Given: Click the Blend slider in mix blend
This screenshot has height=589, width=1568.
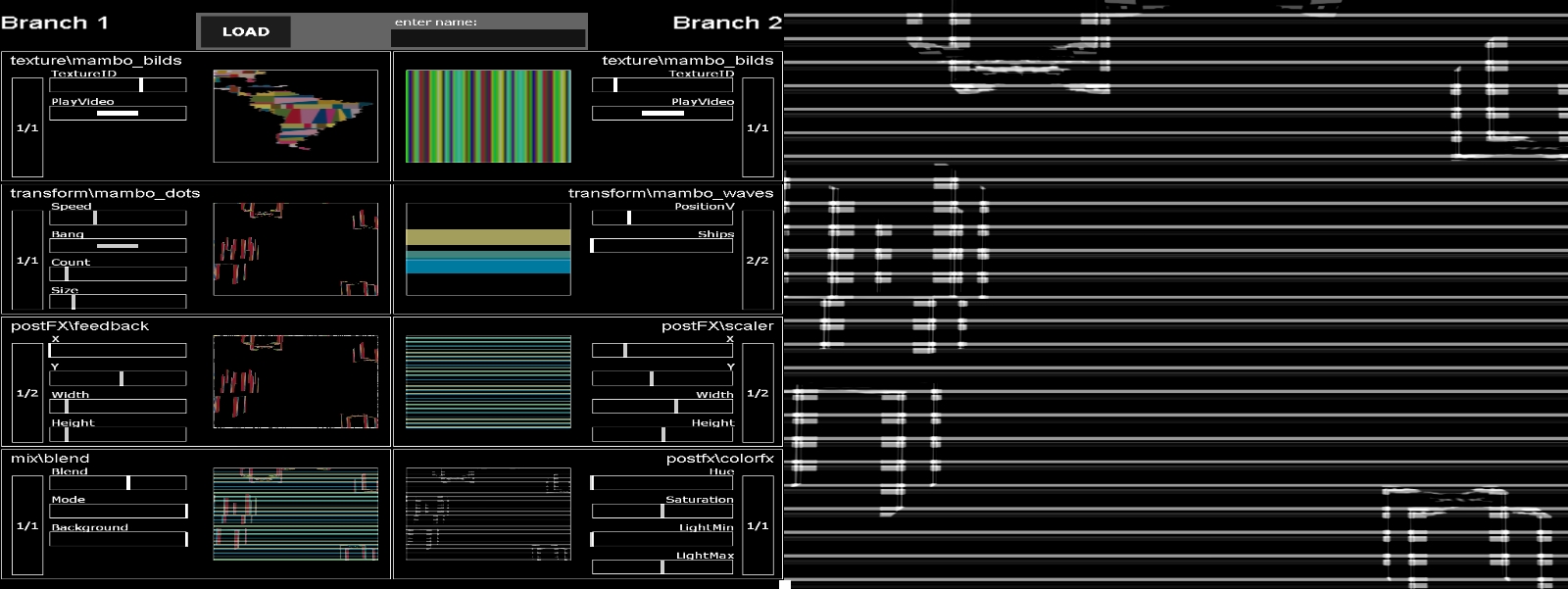Looking at the screenshot, I should point(118,483).
